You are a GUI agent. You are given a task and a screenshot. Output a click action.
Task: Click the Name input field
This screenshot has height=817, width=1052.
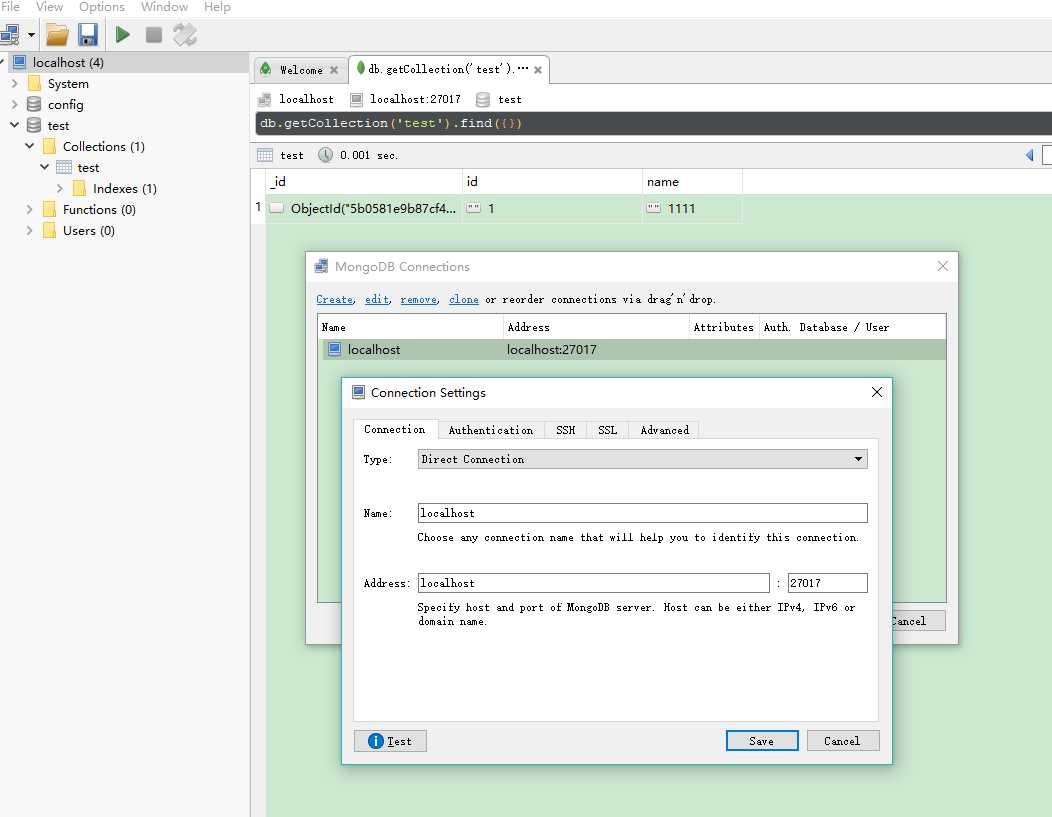[642, 513]
